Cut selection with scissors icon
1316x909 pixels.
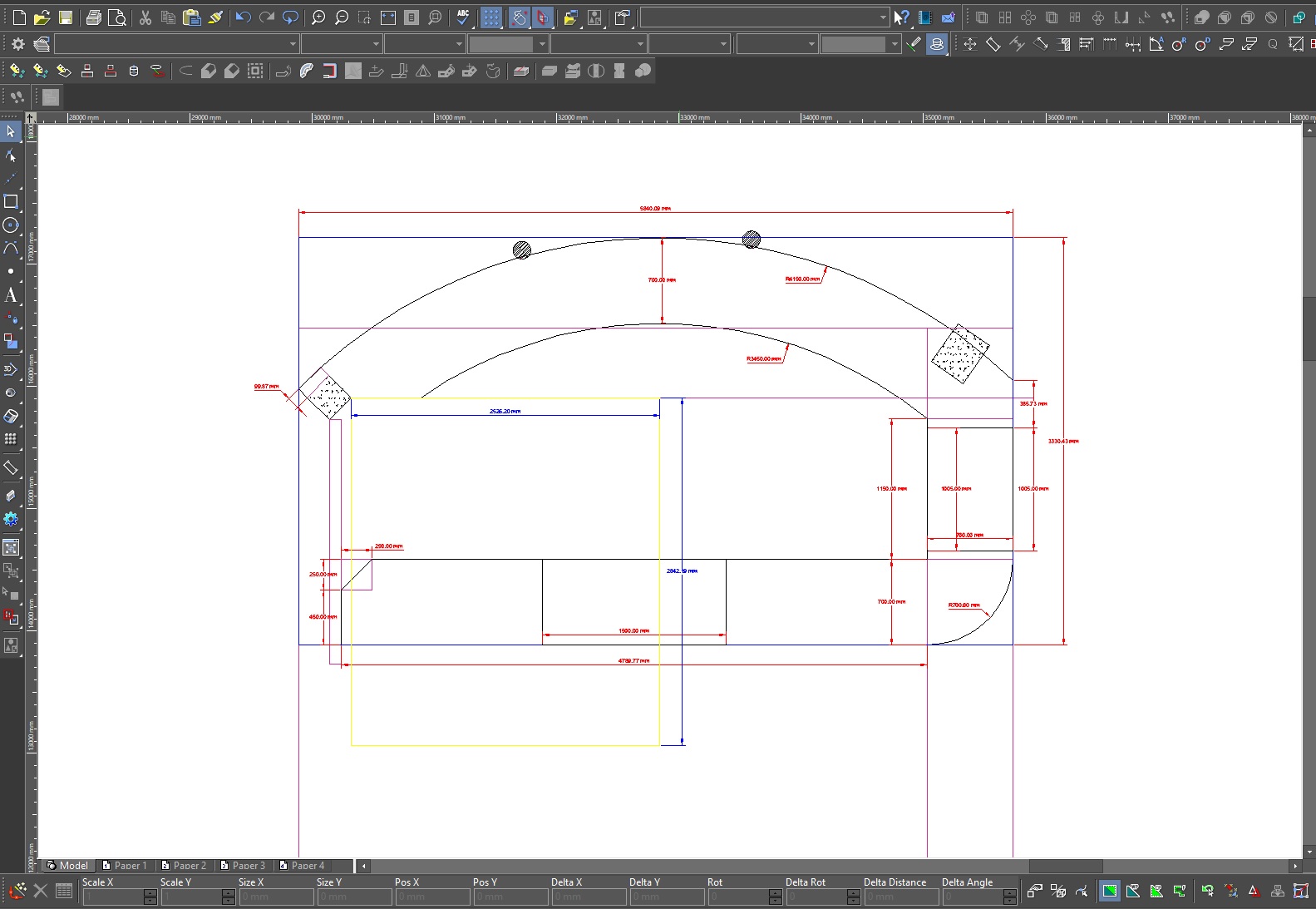(145, 17)
